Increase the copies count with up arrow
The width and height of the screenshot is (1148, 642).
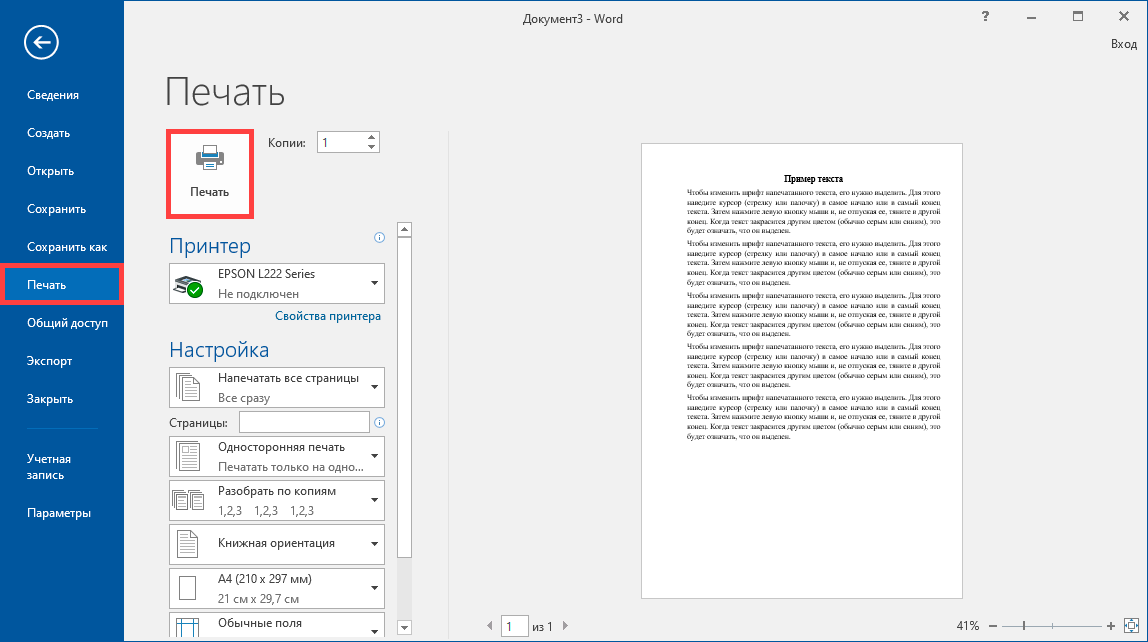coord(372,137)
